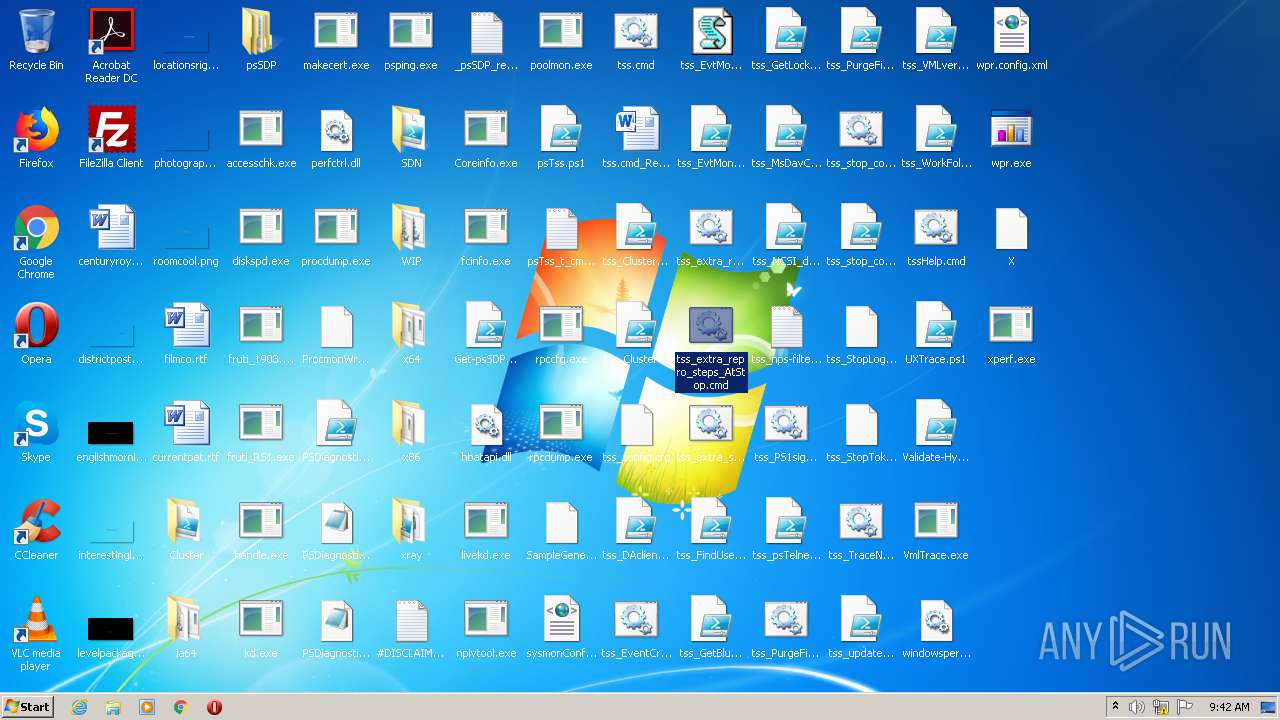Launch Internet Explorer from taskbar

(80, 707)
